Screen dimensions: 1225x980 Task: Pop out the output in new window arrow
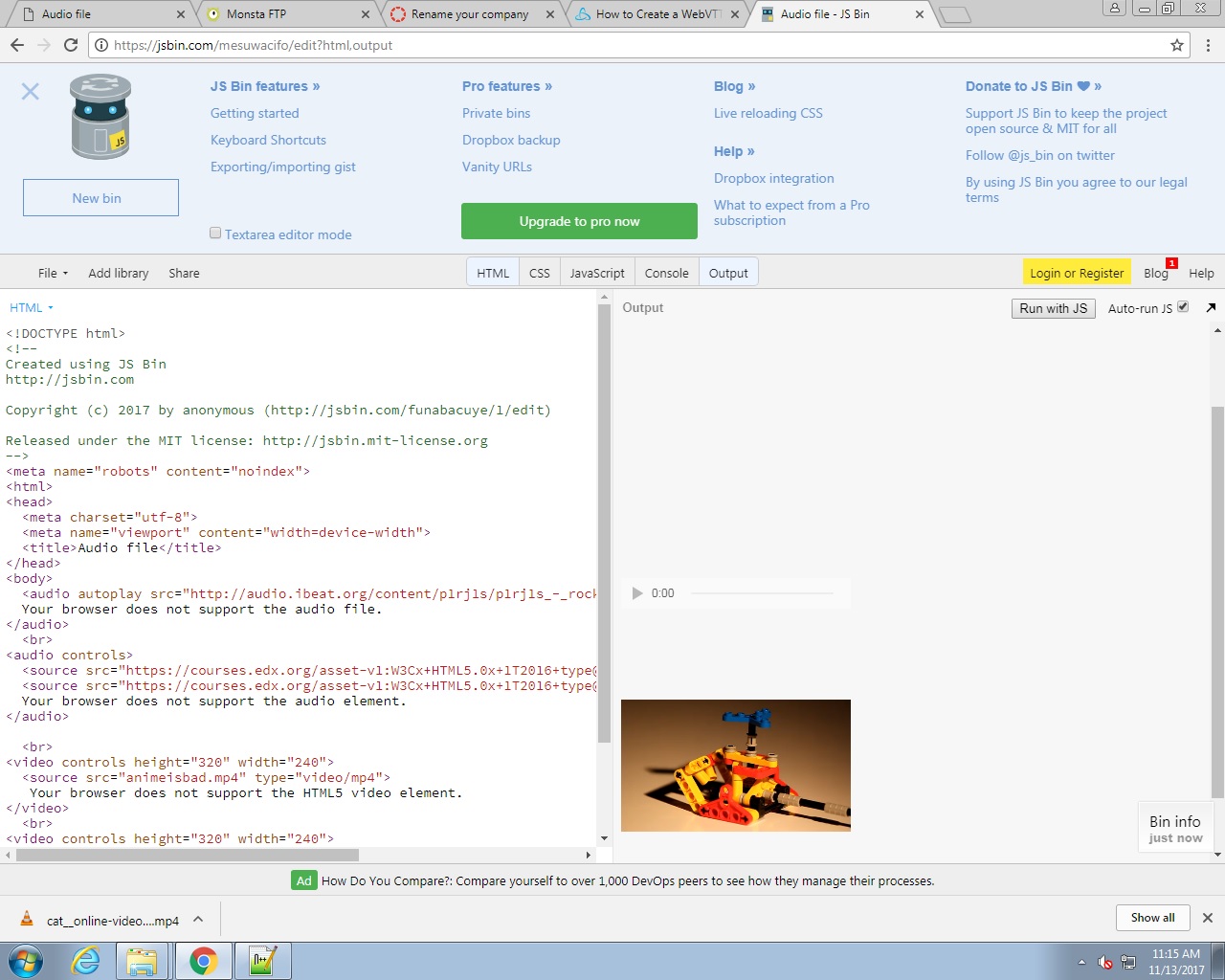point(1211,307)
